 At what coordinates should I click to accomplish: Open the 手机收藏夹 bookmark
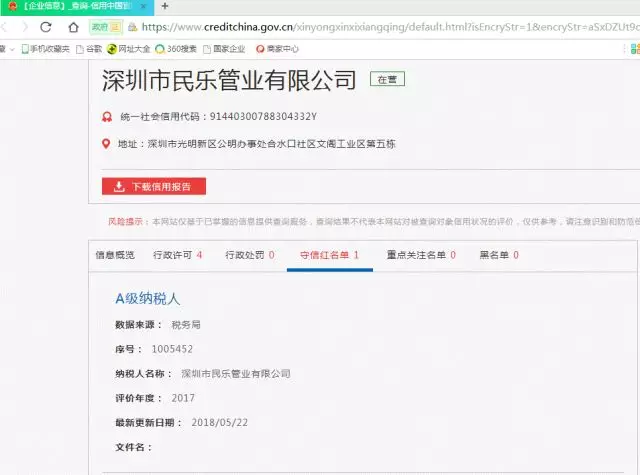point(43,48)
